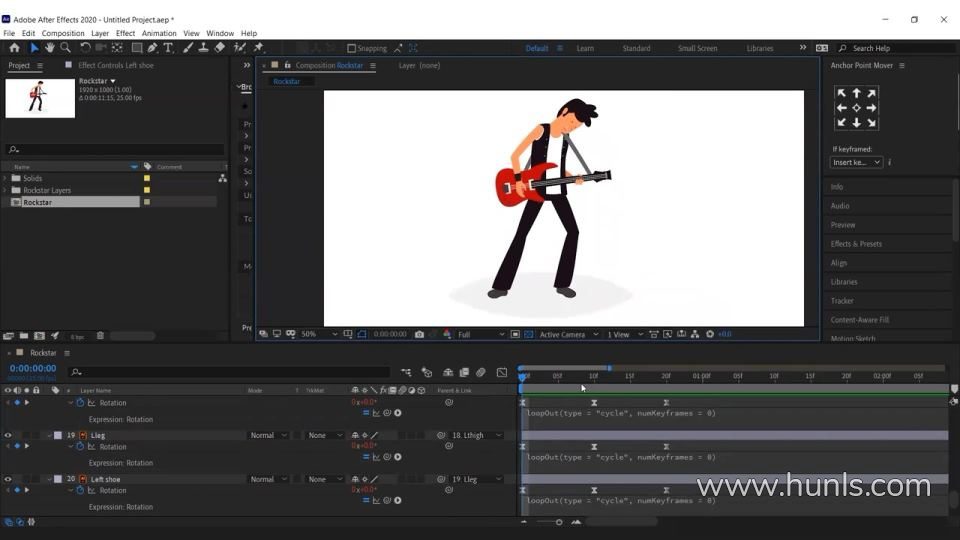960x540 pixels.
Task: Select the Pen tool
Action: click(x=152, y=47)
